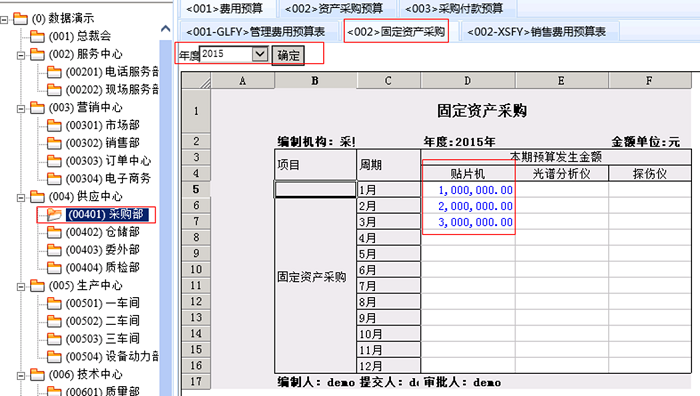Collapse the (0) 数据演示 root node
Screen dimensions: 700x396
(x=4, y=19)
